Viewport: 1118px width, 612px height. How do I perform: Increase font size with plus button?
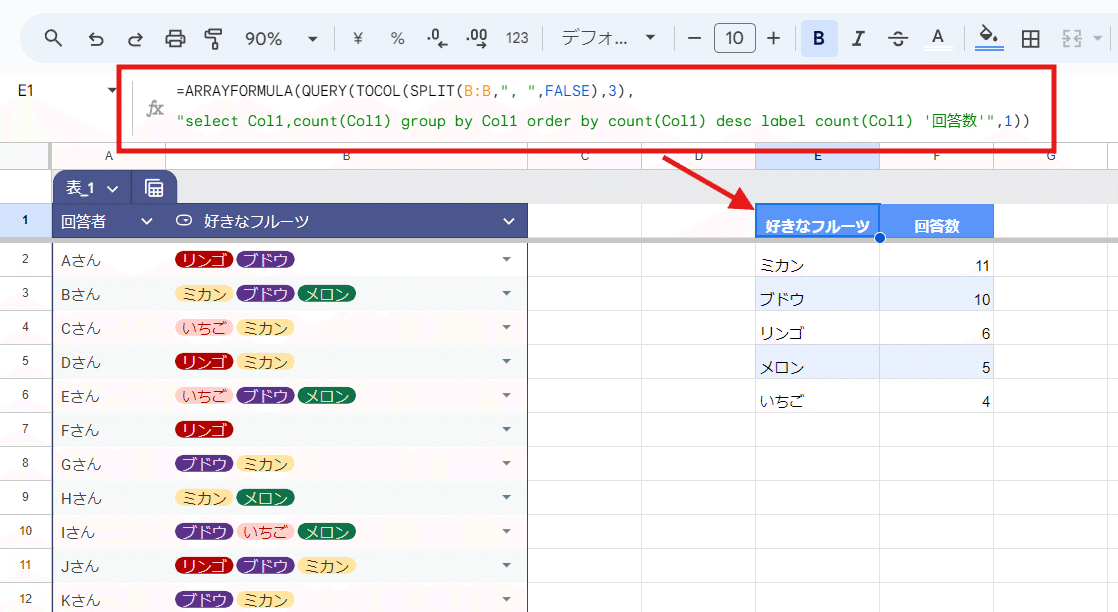point(774,39)
